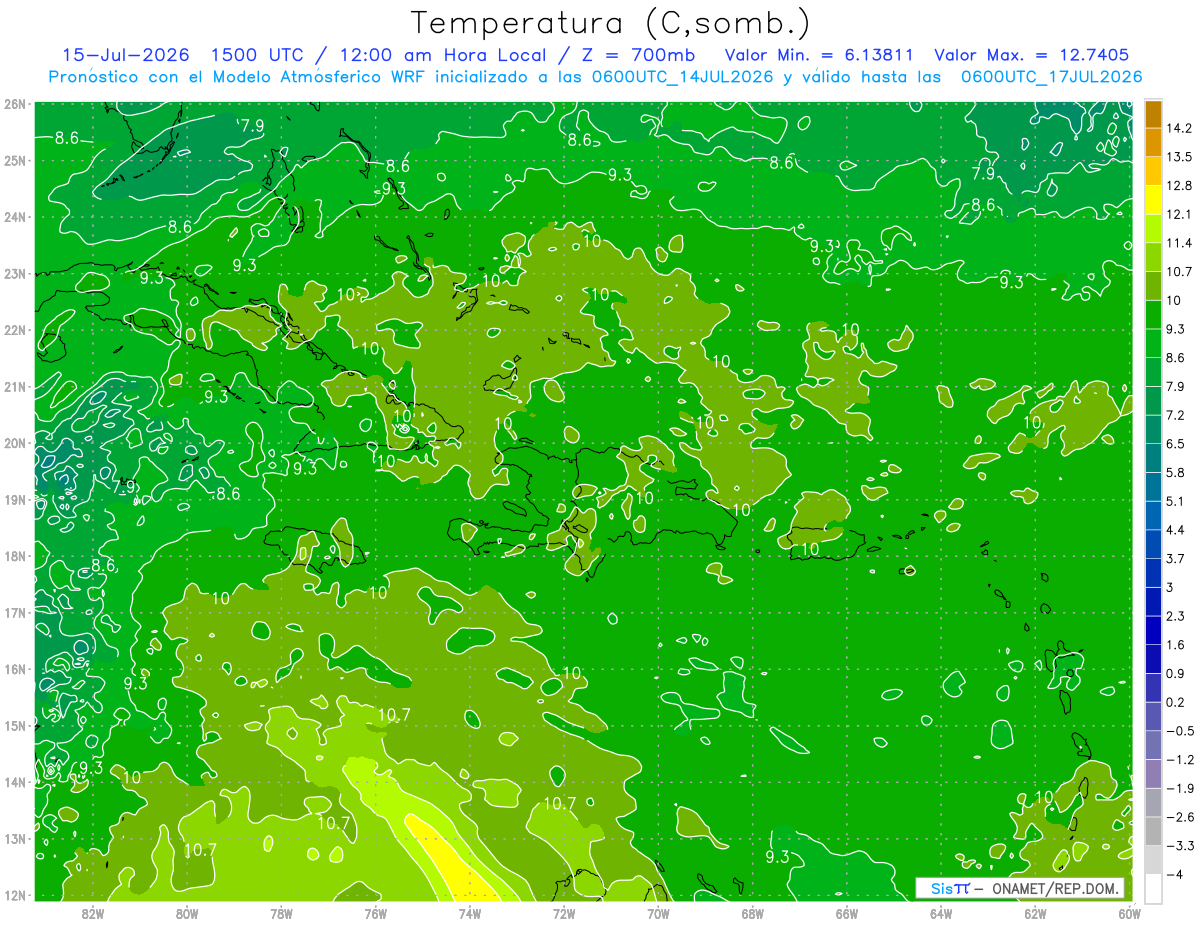The image size is (1200, 927).
Task: Pick the lime swatch between 11.4 and 12.1
Action: point(1153,228)
